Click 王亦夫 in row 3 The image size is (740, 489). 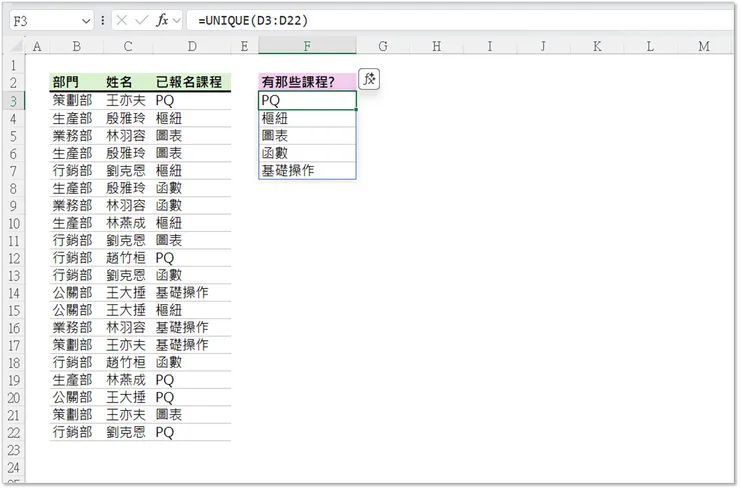pos(126,101)
